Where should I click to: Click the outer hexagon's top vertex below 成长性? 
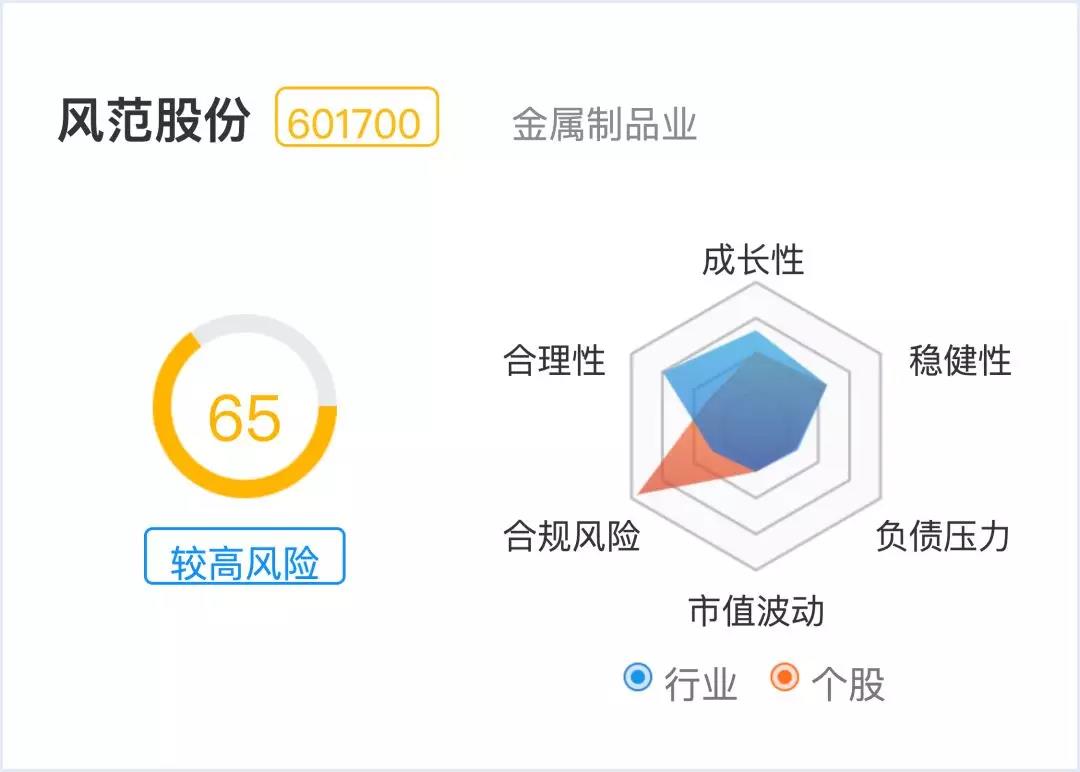(x=757, y=283)
